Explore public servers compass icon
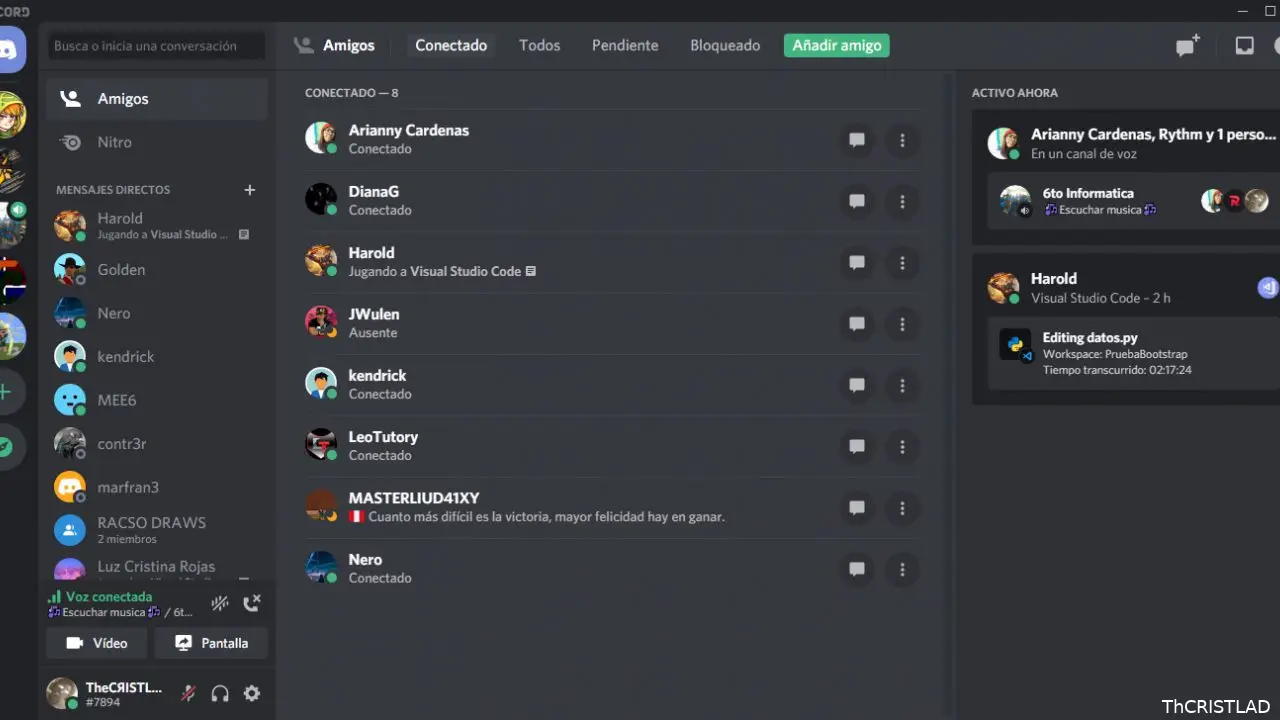Image resolution: width=1280 pixels, height=720 pixels. pyautogui.click(x=8, y=446)
